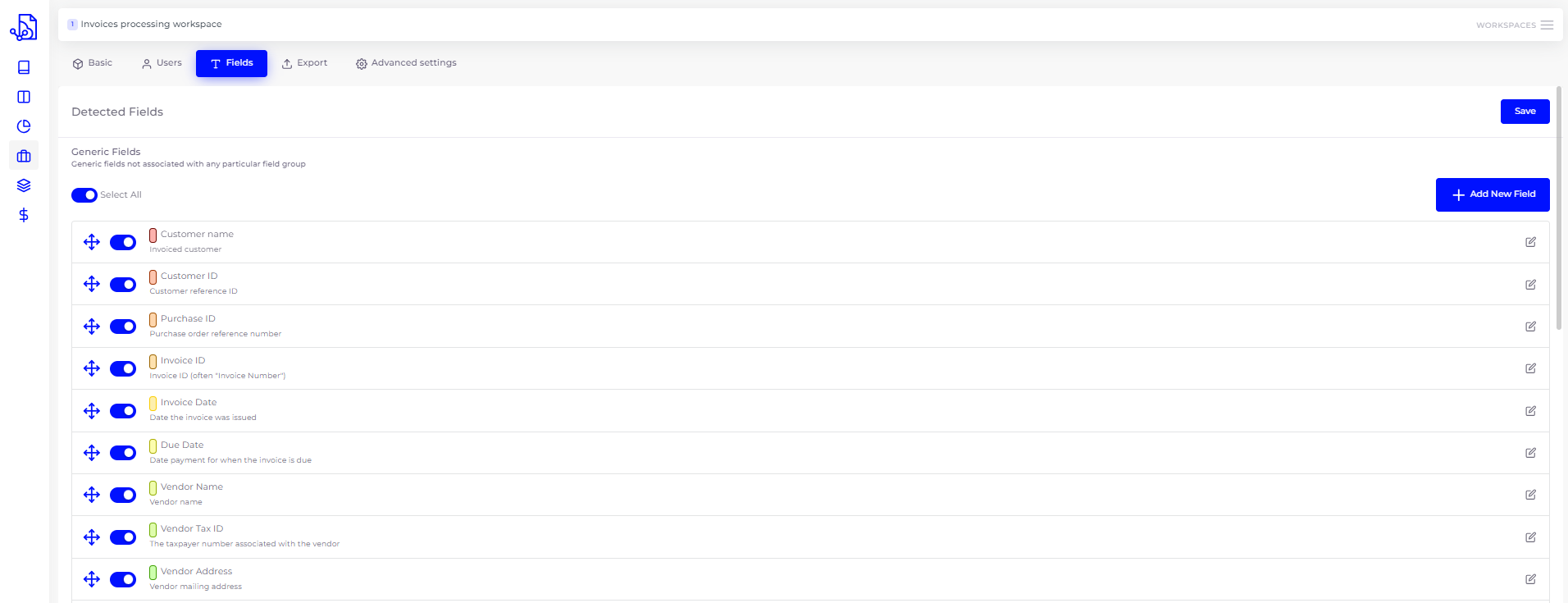Screen dimensions: 1568x603
Task: Disable the Vendor Address toggle
Action: tap(123, 579)
